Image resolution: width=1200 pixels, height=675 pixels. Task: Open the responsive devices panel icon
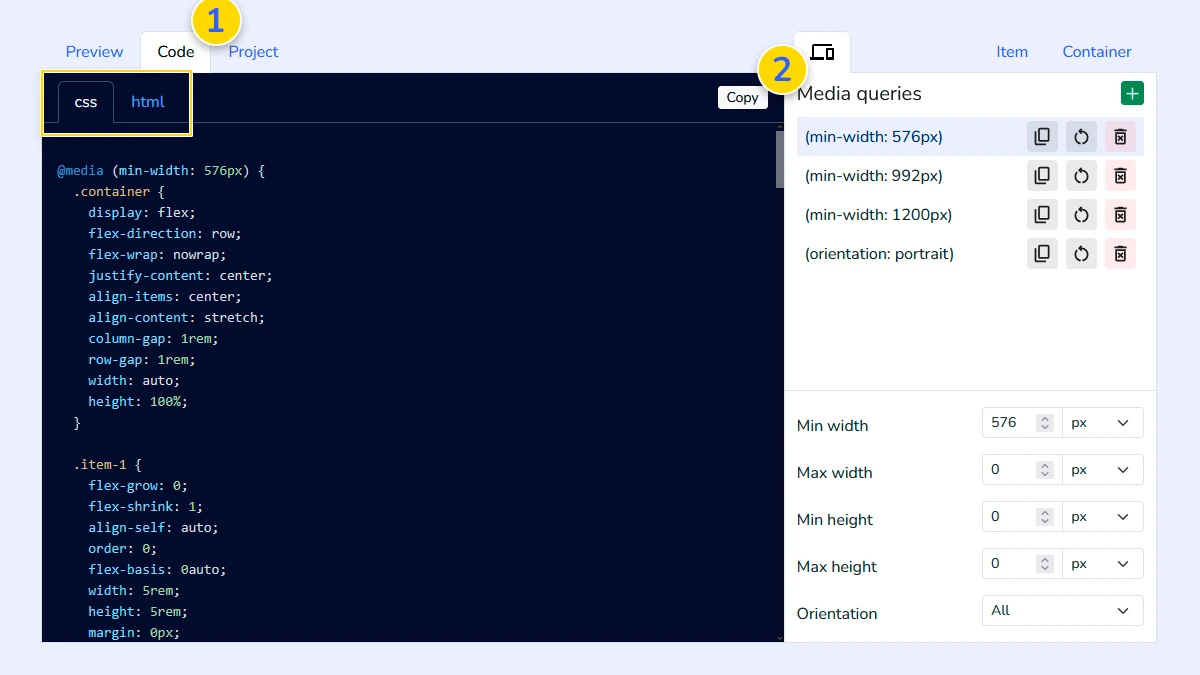(821, 53)
